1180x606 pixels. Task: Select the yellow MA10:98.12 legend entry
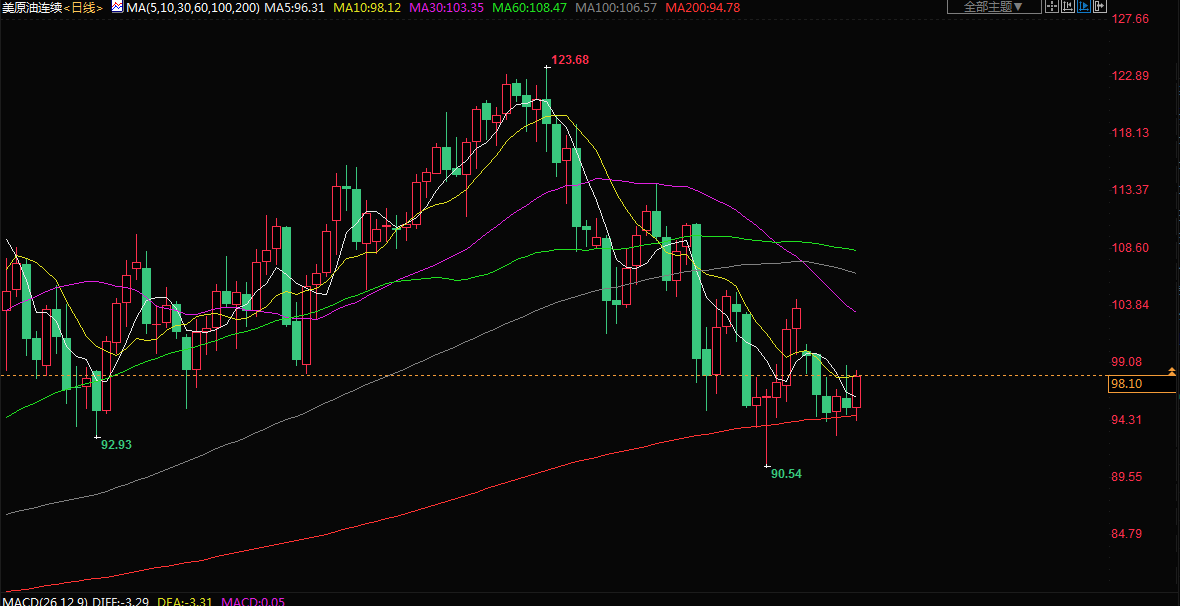(367, 8)
